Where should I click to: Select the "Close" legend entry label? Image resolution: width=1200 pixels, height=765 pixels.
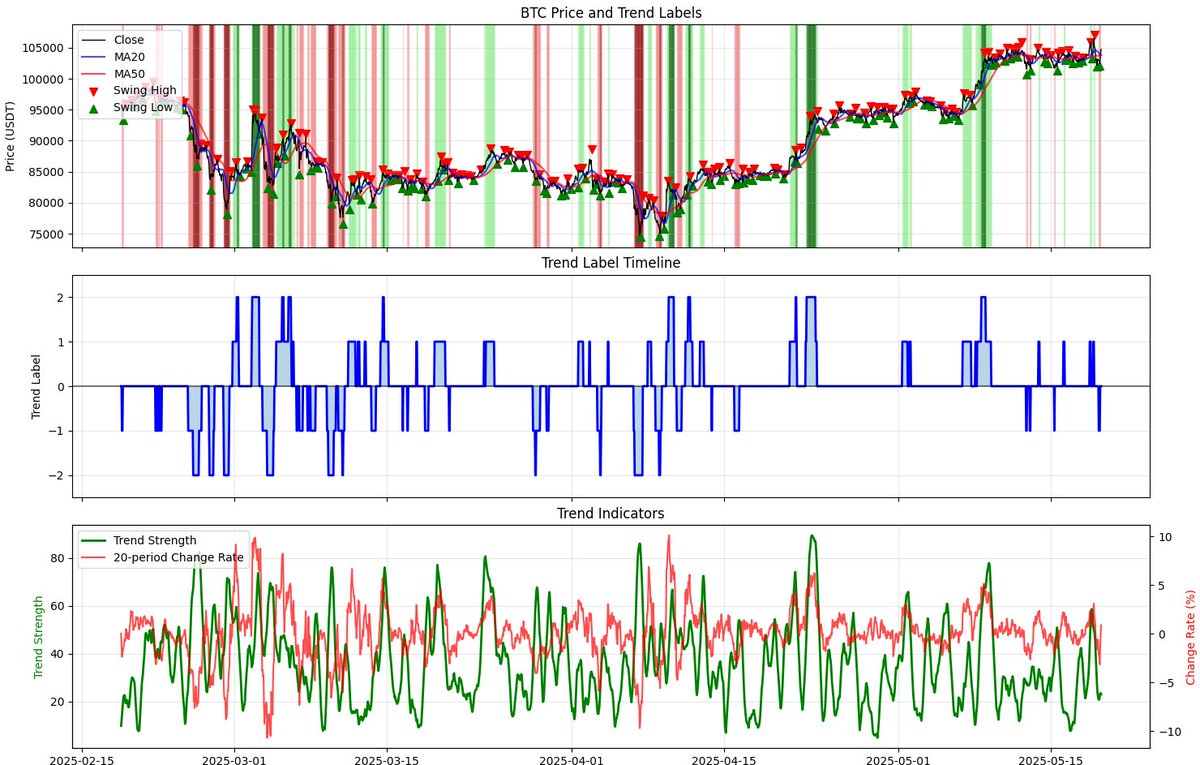pyautogui.click(x=129, y=40)
